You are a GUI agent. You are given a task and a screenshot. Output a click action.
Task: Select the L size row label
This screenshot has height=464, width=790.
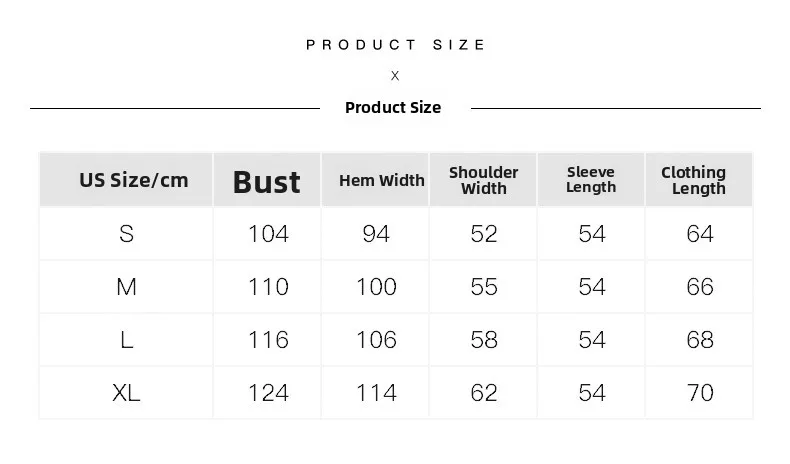click(x=126, y=340)
